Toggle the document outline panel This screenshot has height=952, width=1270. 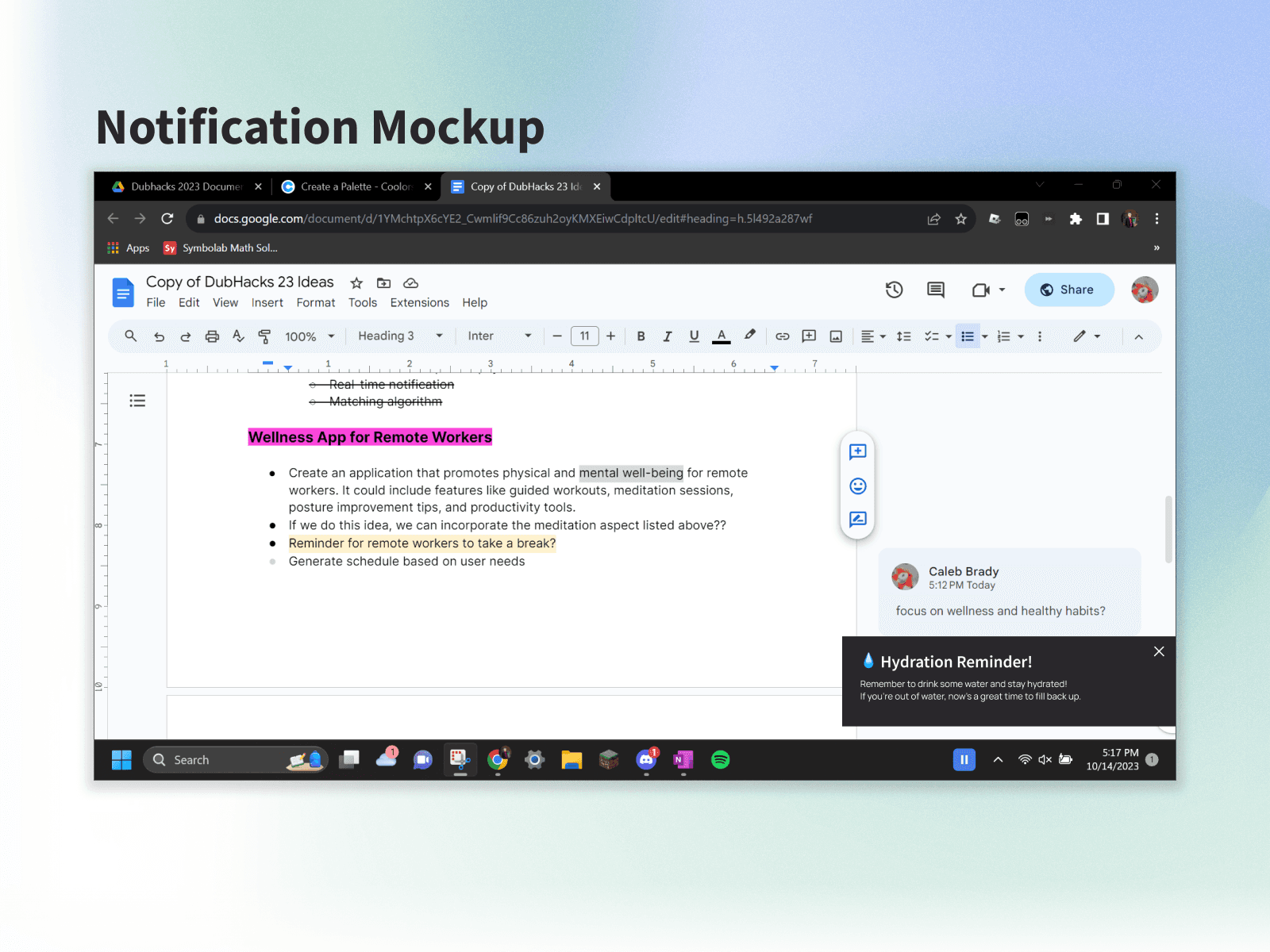[x=137, y=401]
